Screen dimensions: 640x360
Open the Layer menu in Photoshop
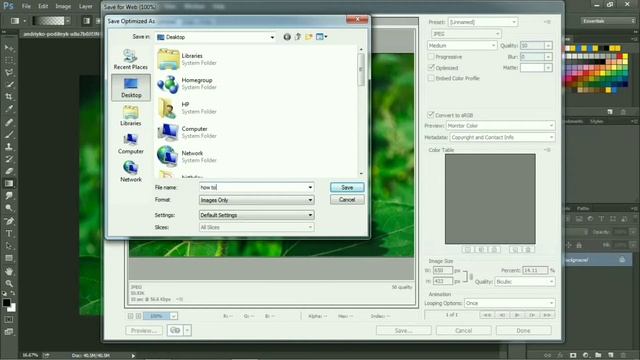click(x=85, y=7)
